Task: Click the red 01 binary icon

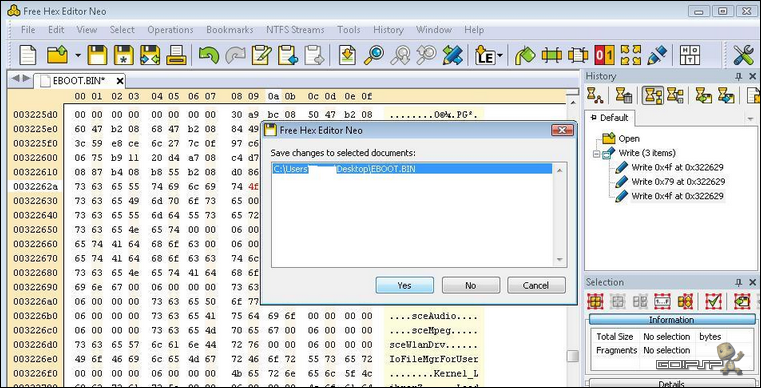Action: coord(604,55)
